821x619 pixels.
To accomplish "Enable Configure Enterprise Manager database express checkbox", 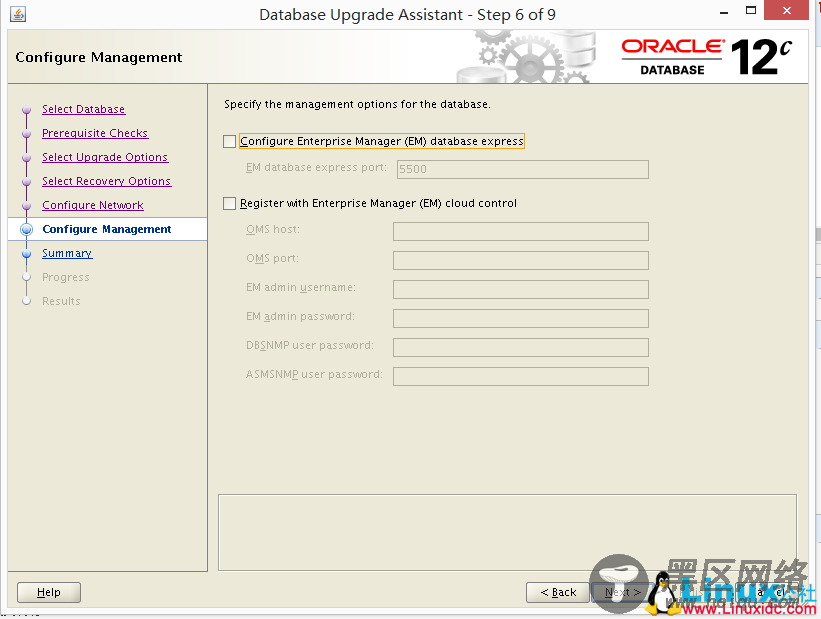I will click(x=229, y=141).
